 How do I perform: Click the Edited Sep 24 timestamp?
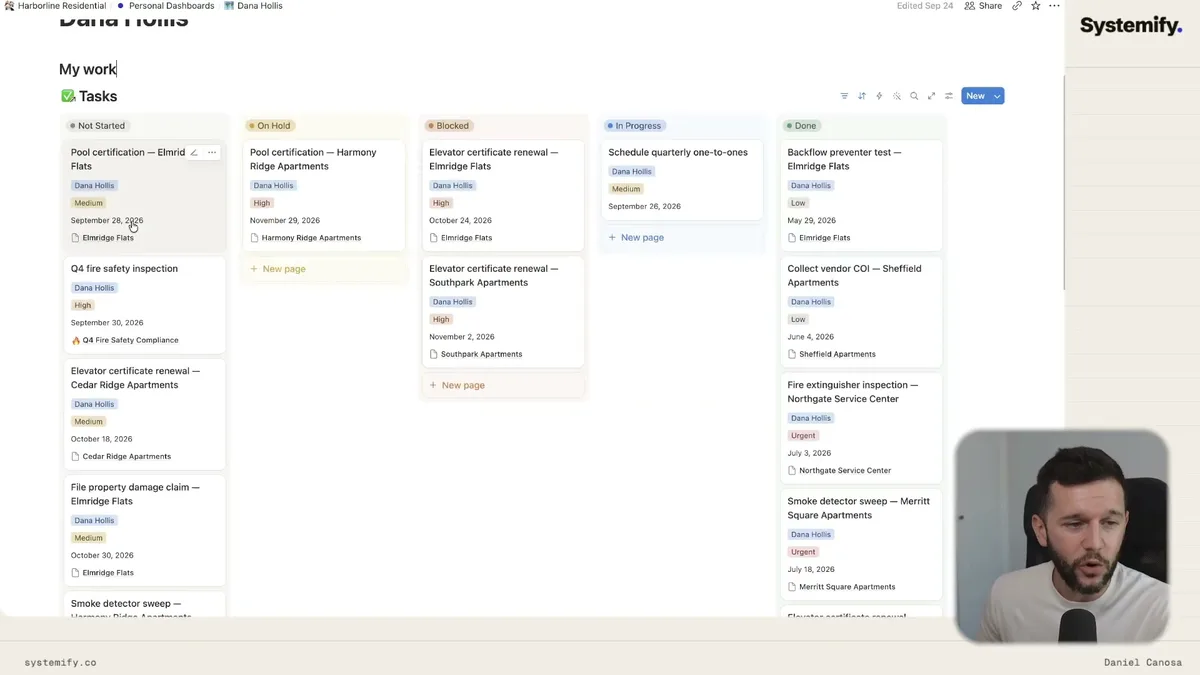[x=925, y=6]
